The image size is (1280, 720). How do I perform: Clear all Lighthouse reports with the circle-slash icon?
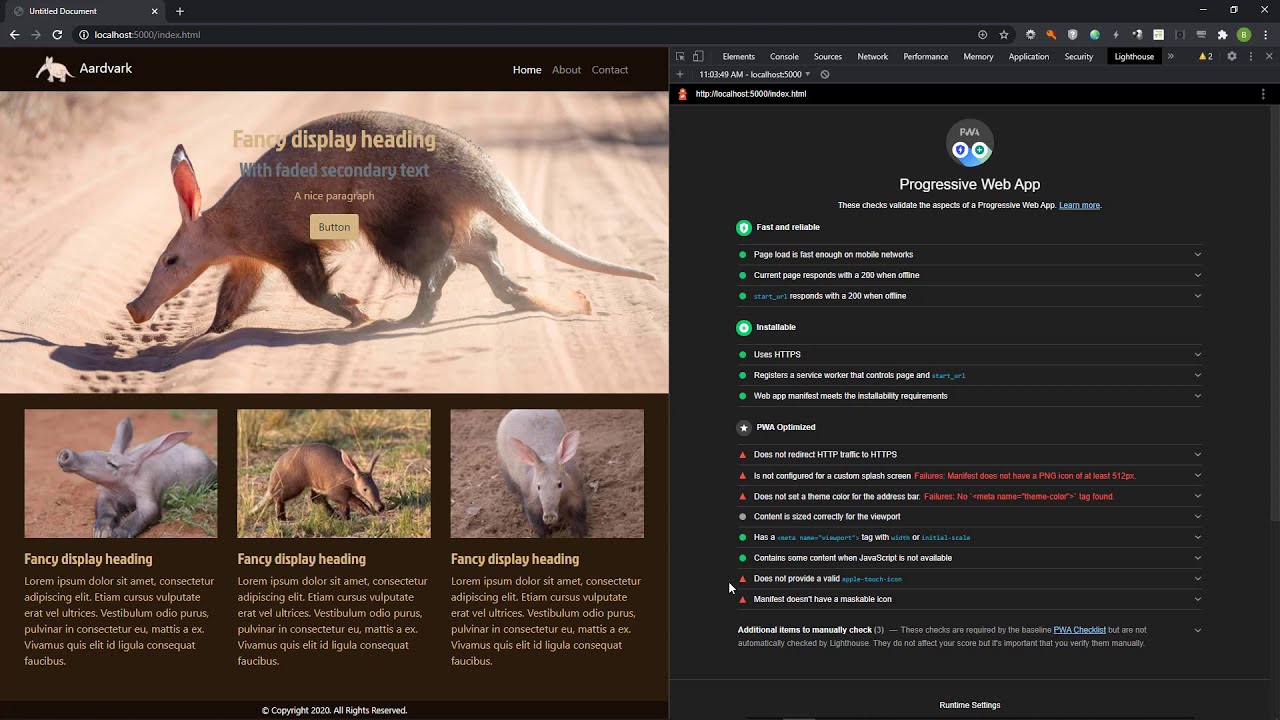(825, 74)
